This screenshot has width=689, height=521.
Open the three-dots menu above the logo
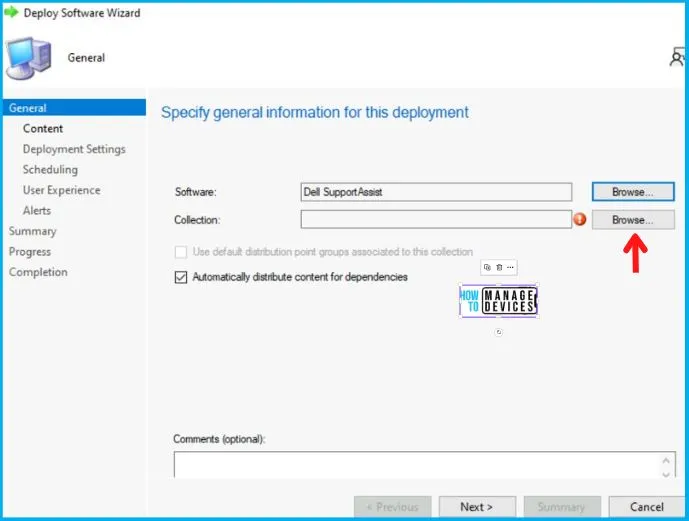(x=510, y=268)
